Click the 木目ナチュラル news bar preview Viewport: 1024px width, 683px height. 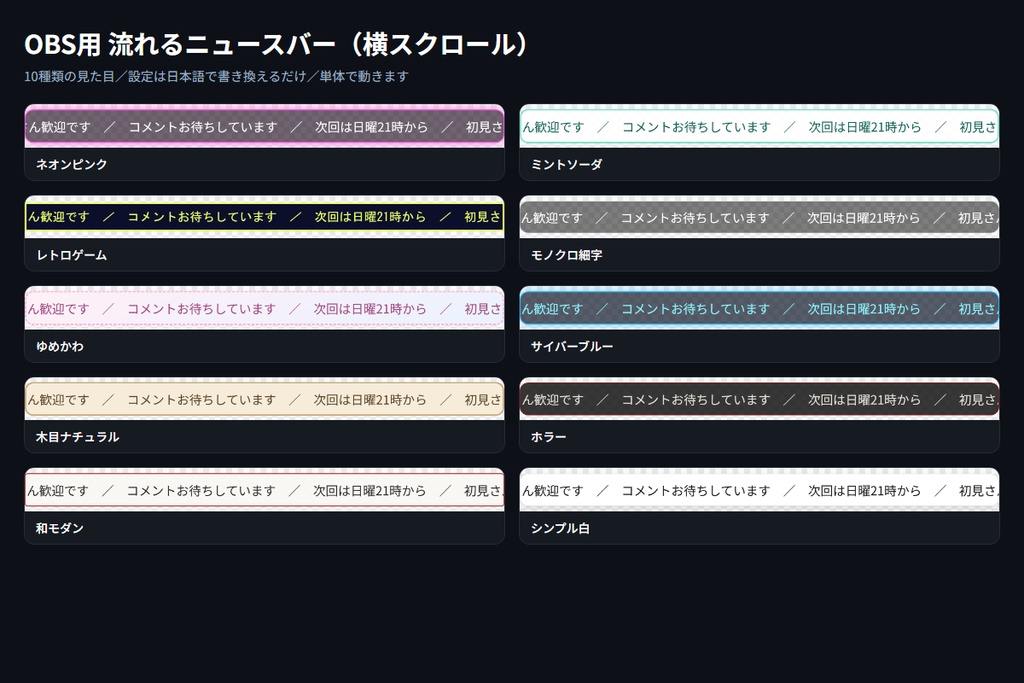[x=264, y=399]
